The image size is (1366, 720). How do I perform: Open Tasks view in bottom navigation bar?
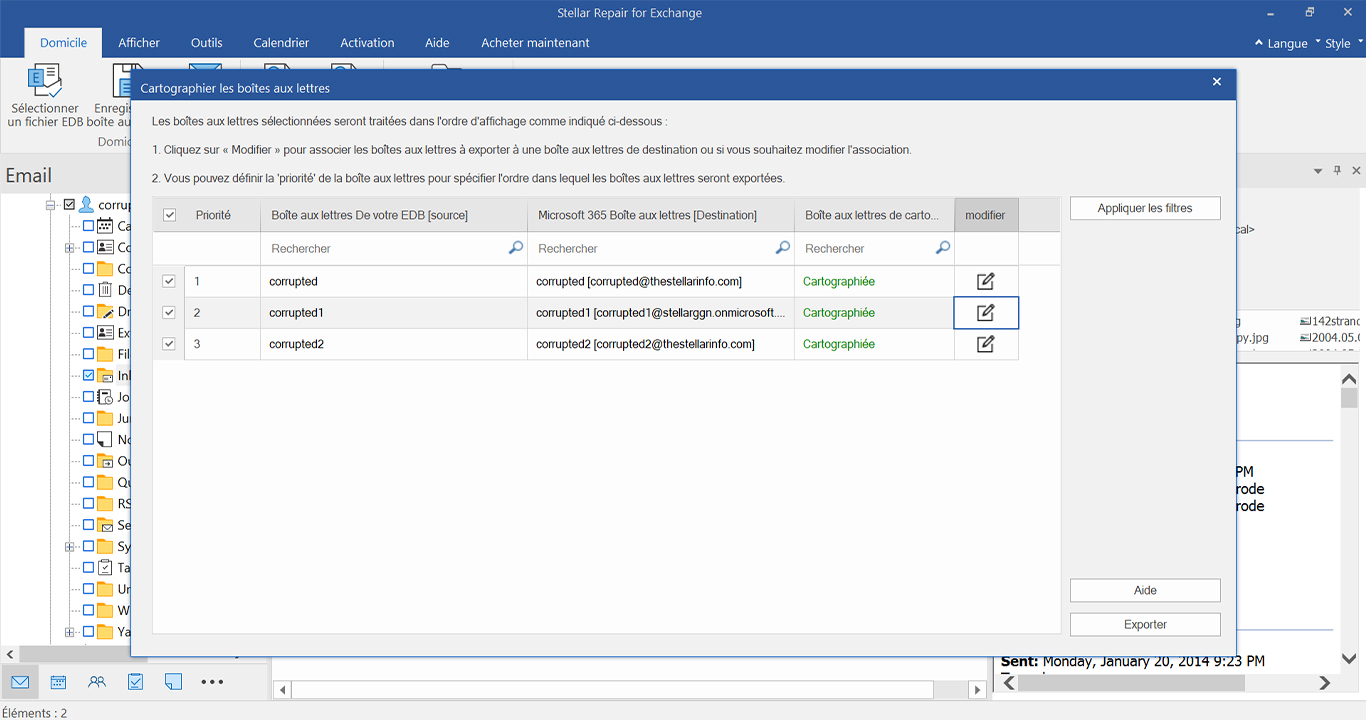click(136, 682)
